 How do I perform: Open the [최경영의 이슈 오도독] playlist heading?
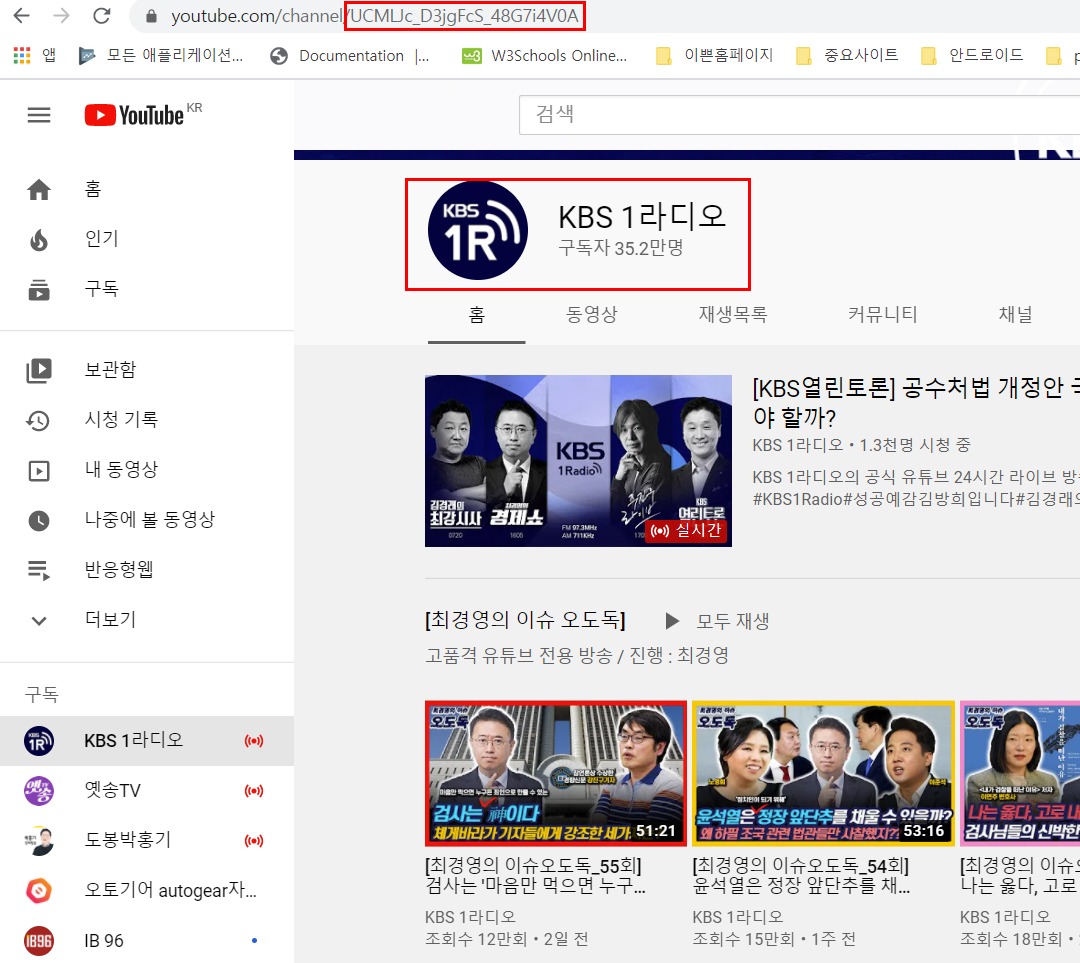click(526, 620)
